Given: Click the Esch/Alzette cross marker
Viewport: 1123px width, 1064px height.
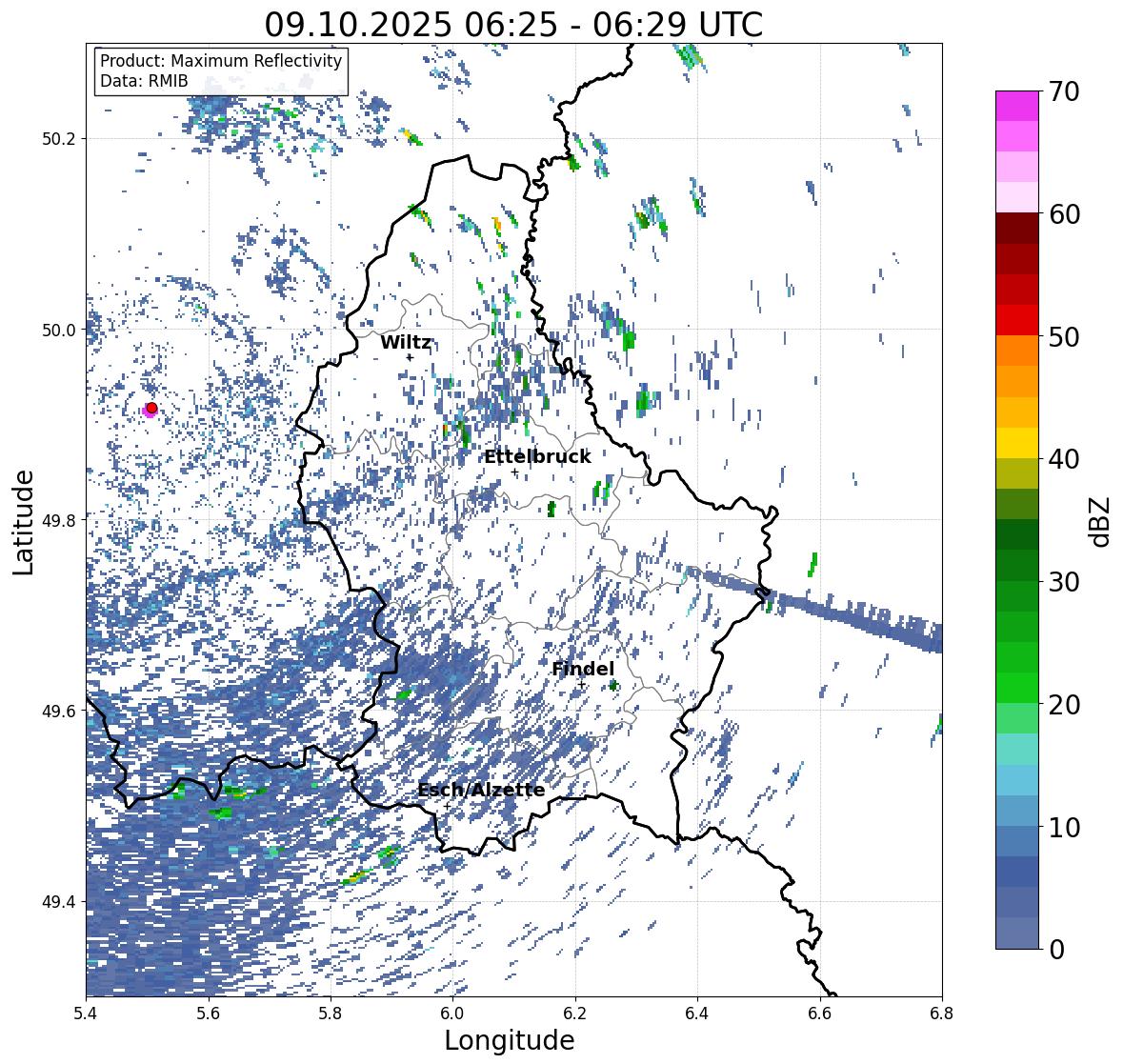Looking at the screenshot, I should 447,806.
